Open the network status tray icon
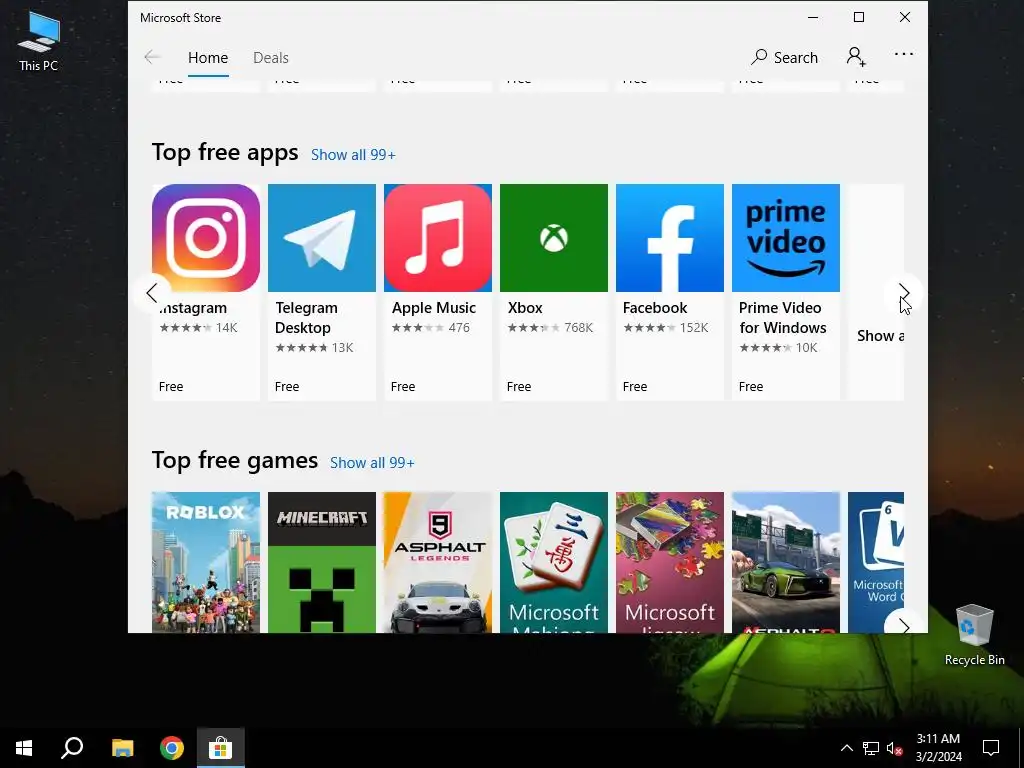The width and height of the screenshot is (1024, 768). click(871, 748)
